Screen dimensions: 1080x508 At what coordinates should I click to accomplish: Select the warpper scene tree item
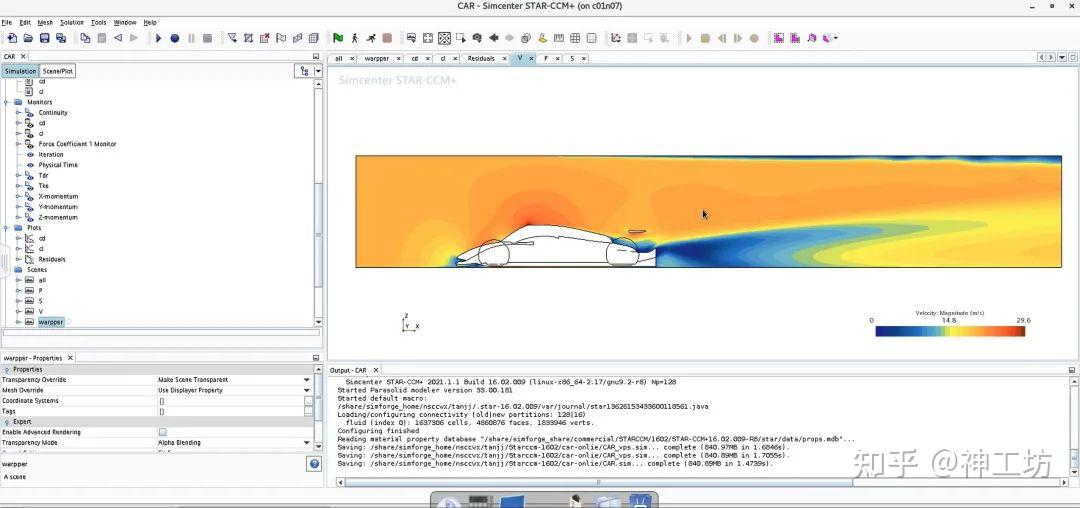pos(50,322)
